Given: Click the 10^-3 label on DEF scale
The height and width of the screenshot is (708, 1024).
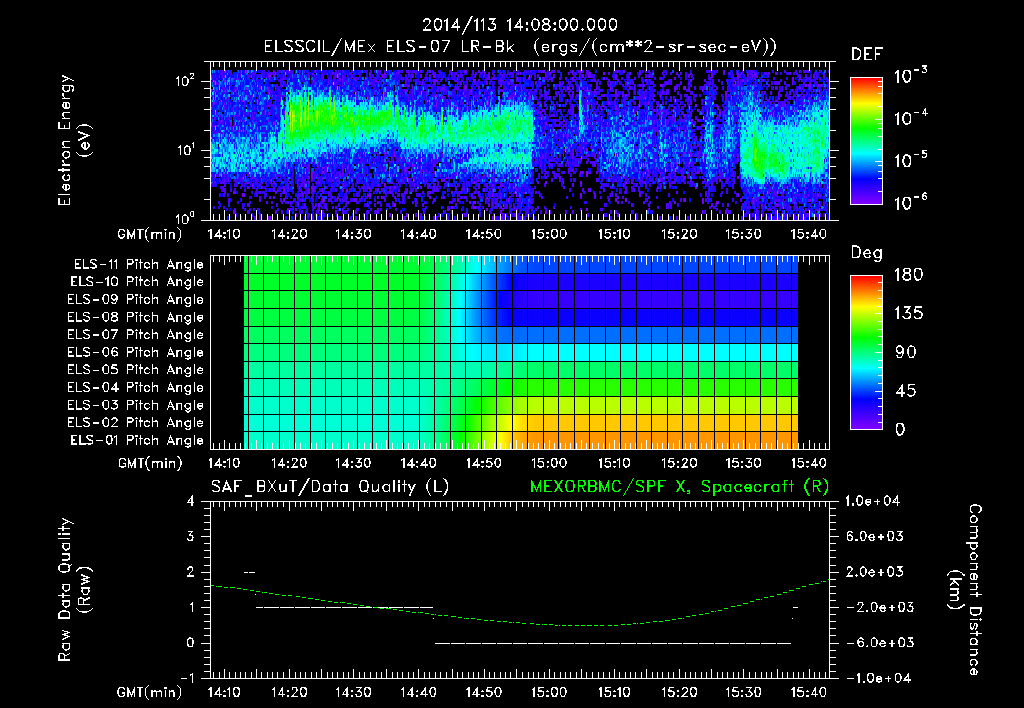Looking at the screenshot, I should [x=910, y=76].
